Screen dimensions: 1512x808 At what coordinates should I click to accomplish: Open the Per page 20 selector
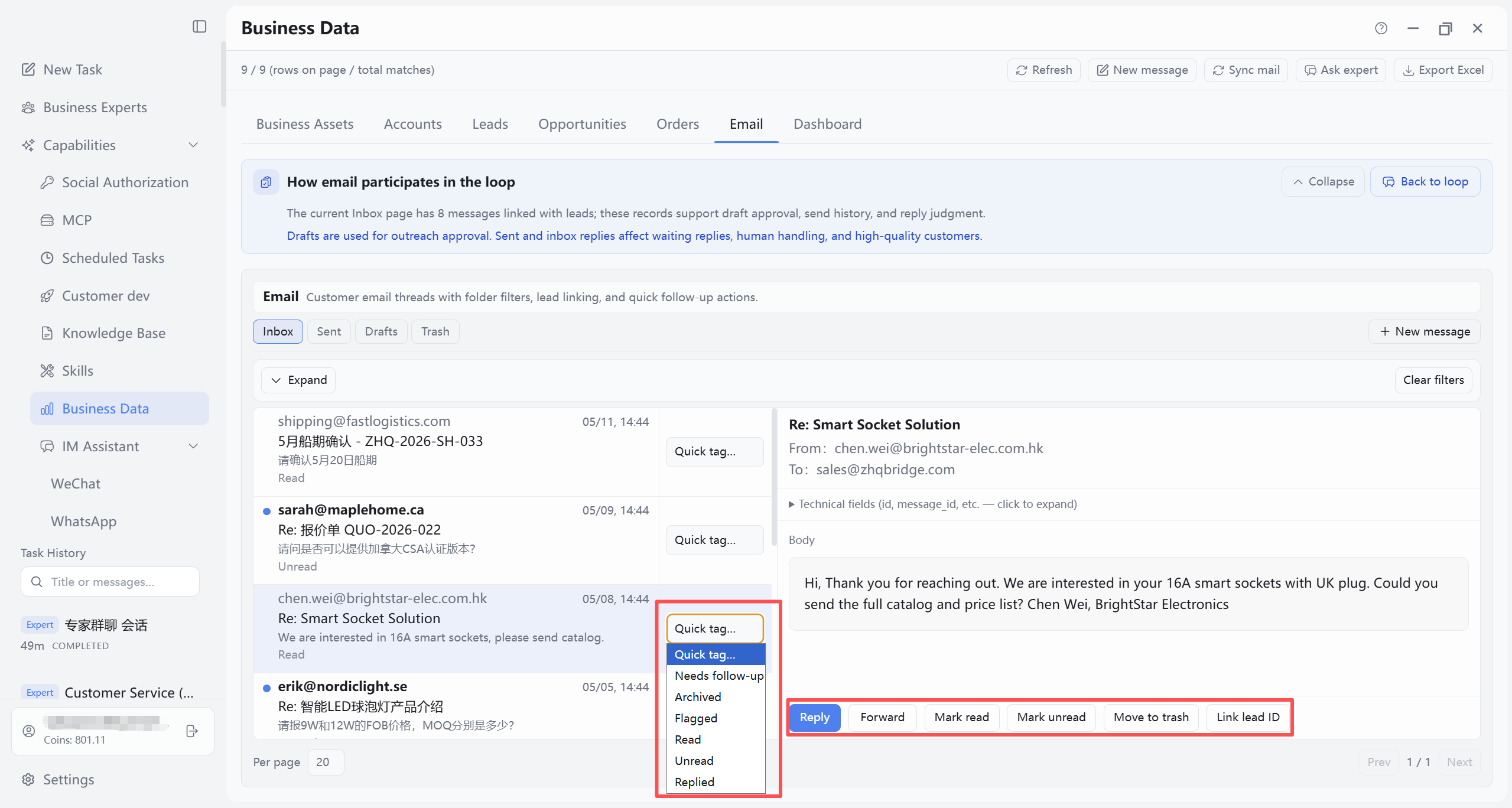coord(326,763)
